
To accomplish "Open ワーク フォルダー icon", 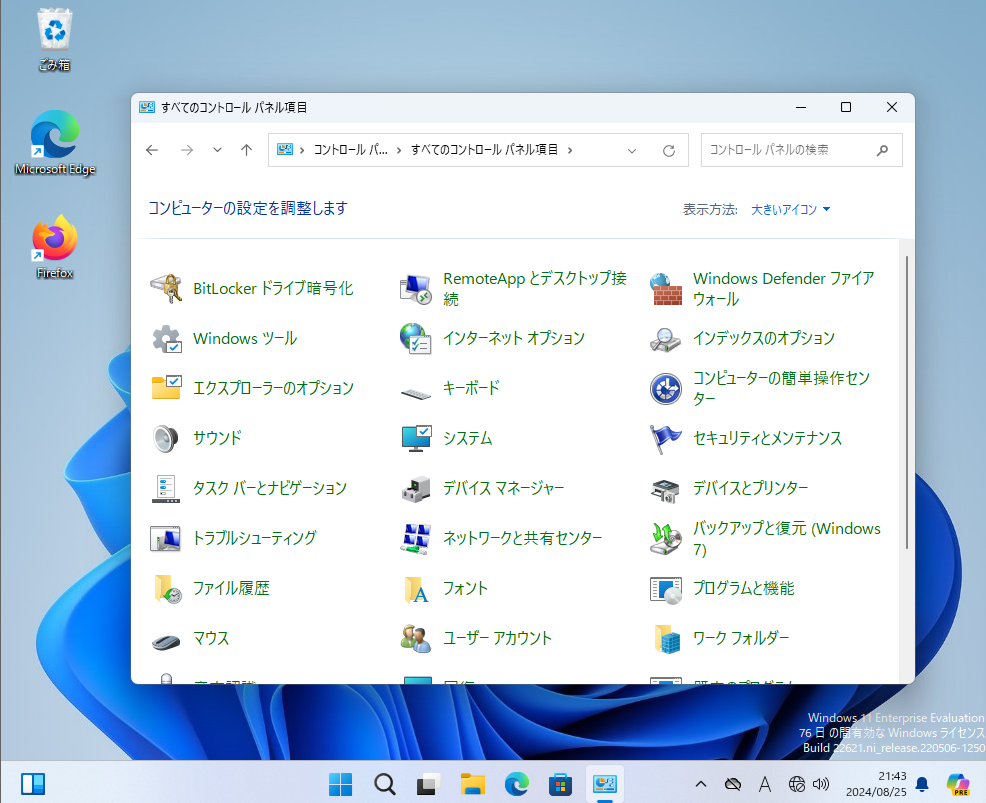I will pyautogui.click(x=665, y=638).
